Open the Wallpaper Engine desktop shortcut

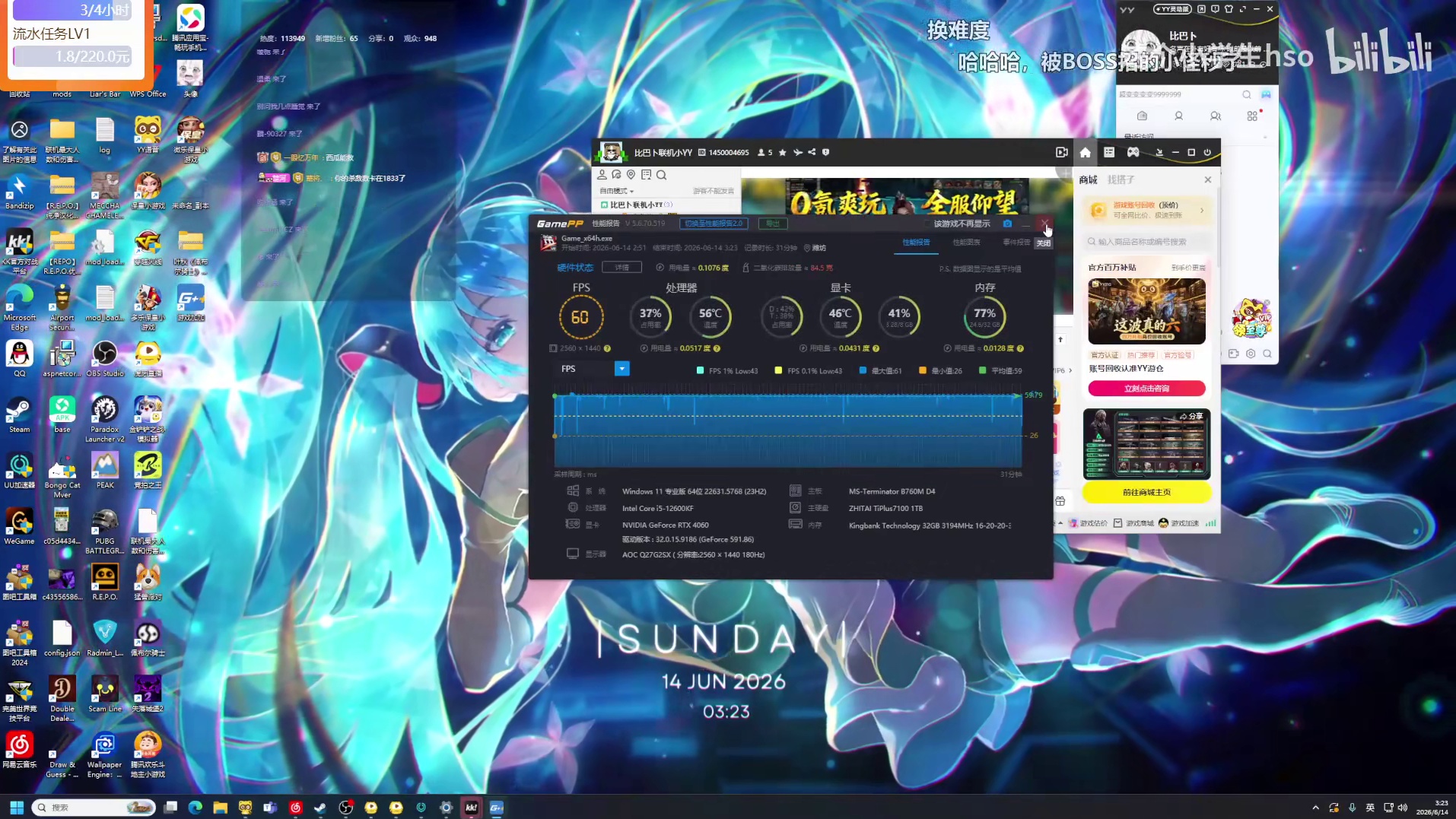tap(104, 755)
